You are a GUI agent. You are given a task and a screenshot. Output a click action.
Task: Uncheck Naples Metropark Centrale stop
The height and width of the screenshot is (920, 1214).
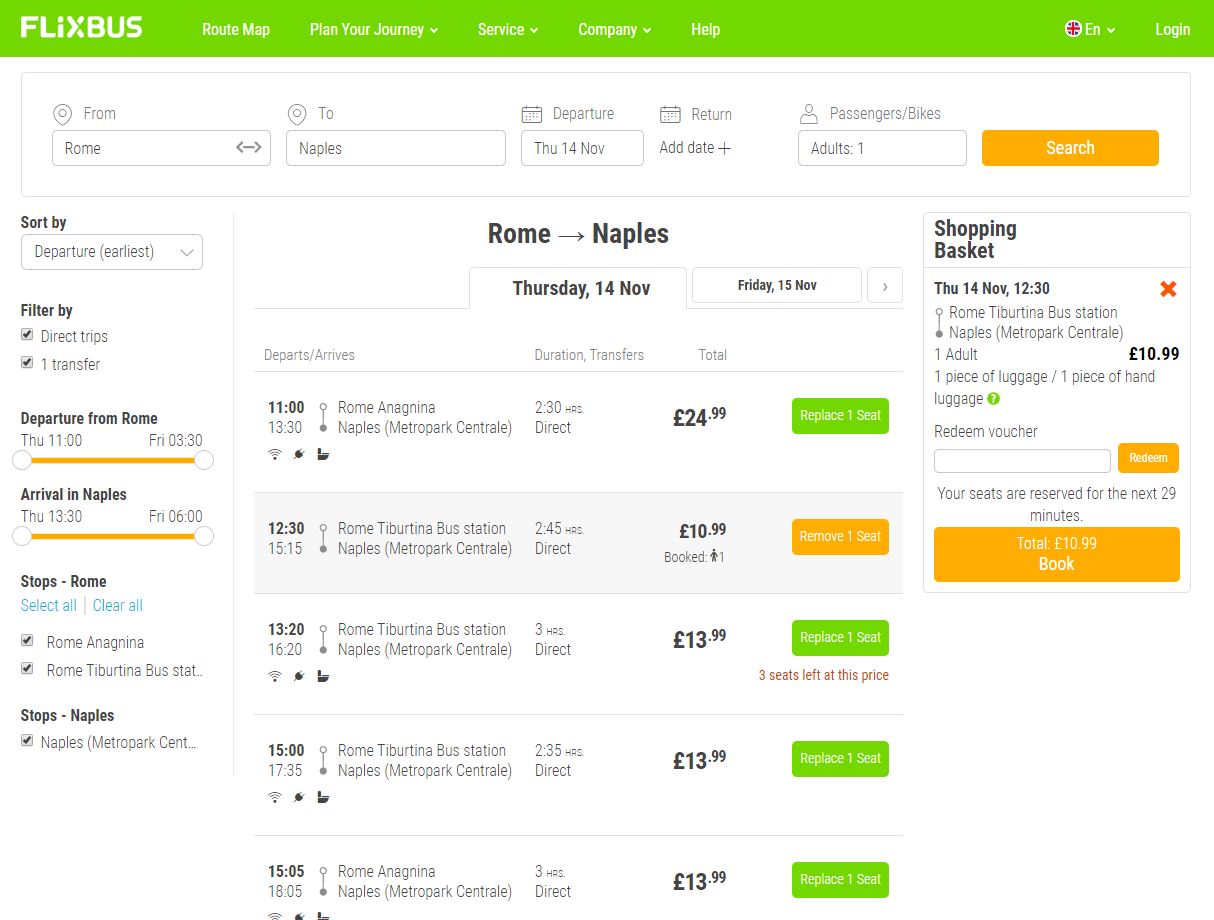(27, 741)
